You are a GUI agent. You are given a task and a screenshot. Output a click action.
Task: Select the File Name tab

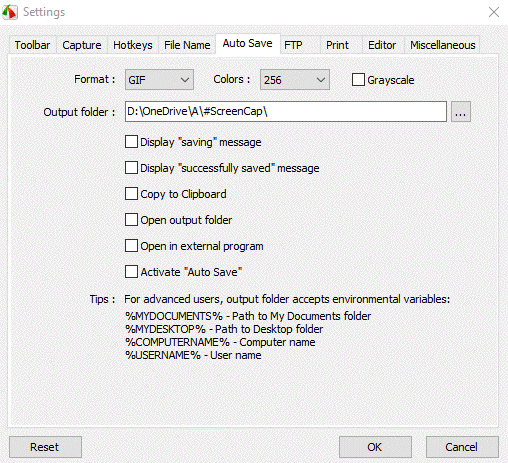(x=187, y=45)
